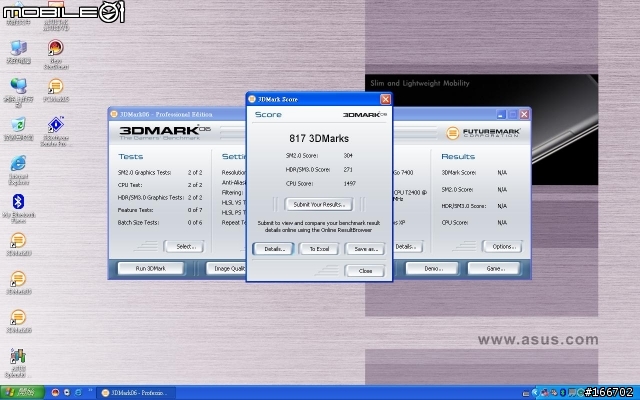Open the network places desktop icon
The height and width of the screenshot is (400, 640).
tap(19, 93)
